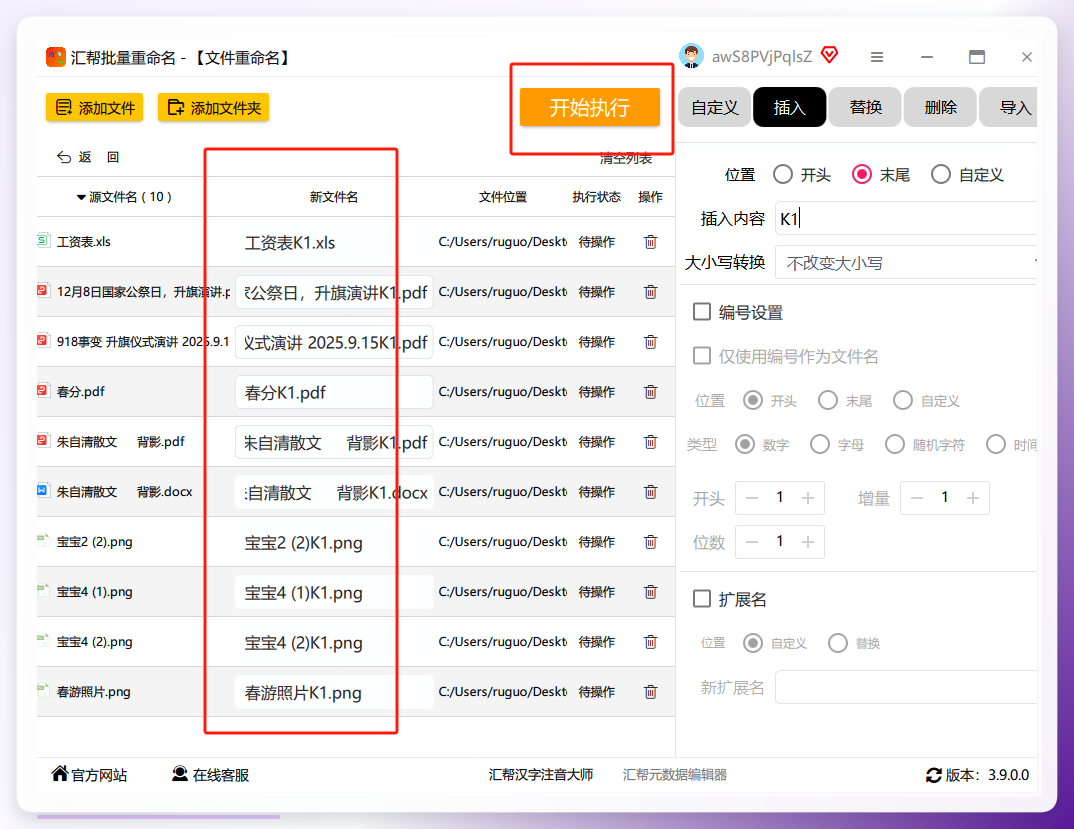
Task: Click 清空列表 to clear files
Action: tap(626, 159)
